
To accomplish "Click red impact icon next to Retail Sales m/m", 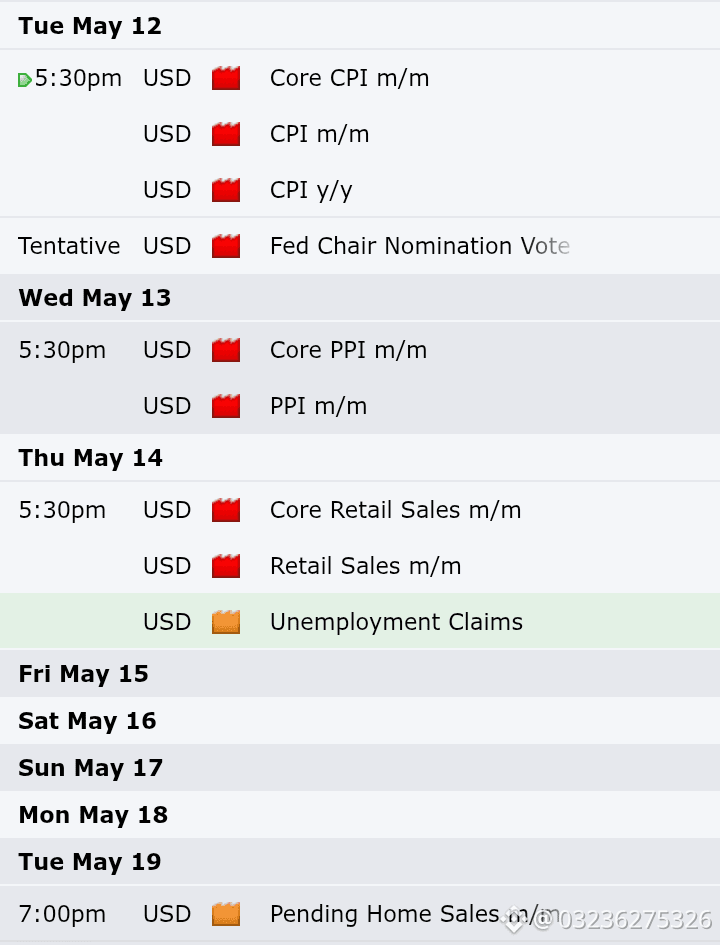I will pyautogui.click(x=226, y=567).
